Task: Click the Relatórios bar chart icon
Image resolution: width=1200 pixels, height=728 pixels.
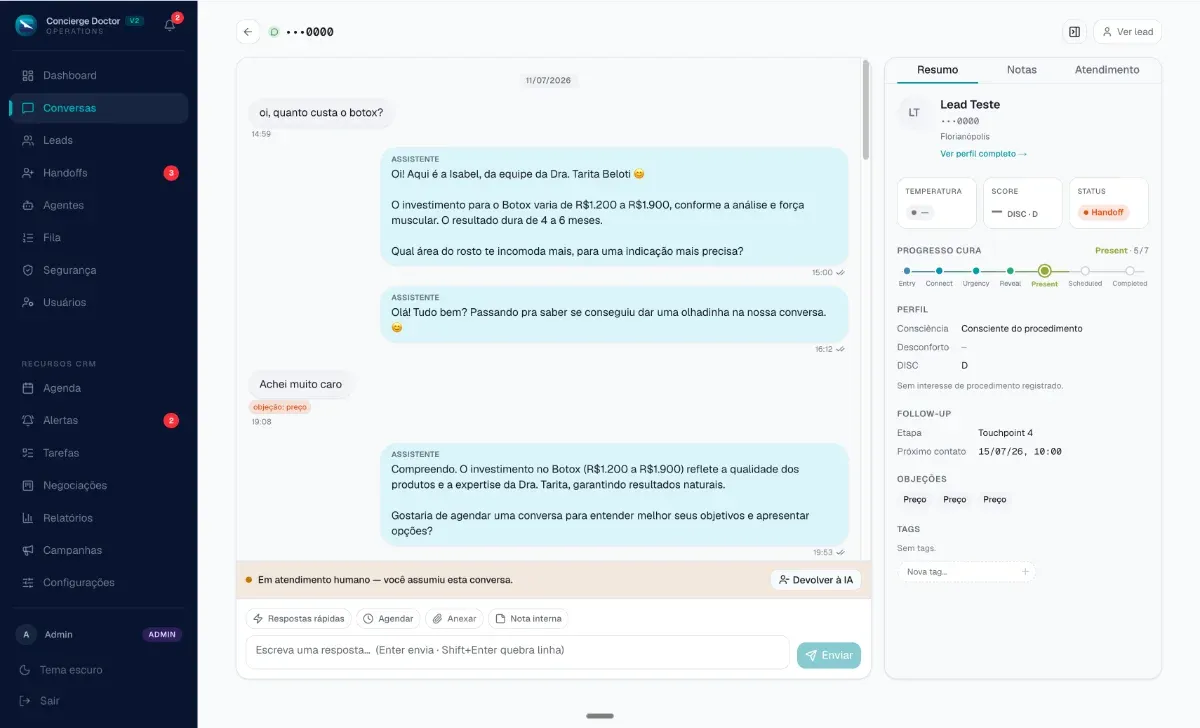Action: click(28, 518)
